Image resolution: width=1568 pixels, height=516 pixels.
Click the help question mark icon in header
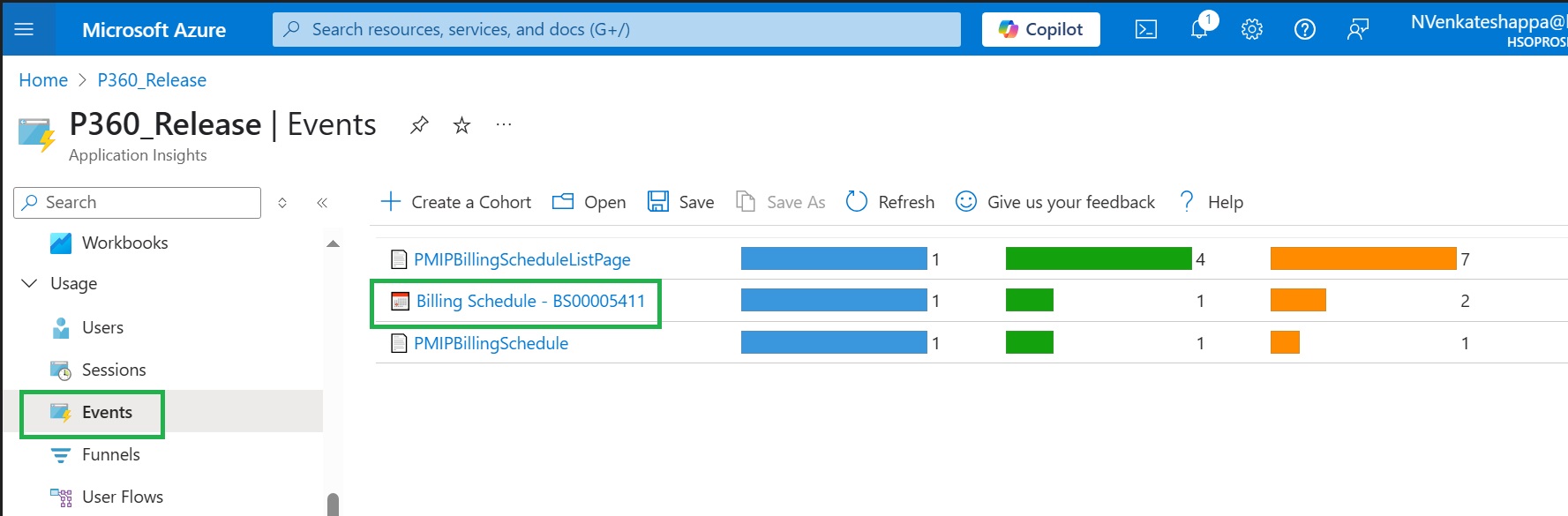tap(1304, 29)
